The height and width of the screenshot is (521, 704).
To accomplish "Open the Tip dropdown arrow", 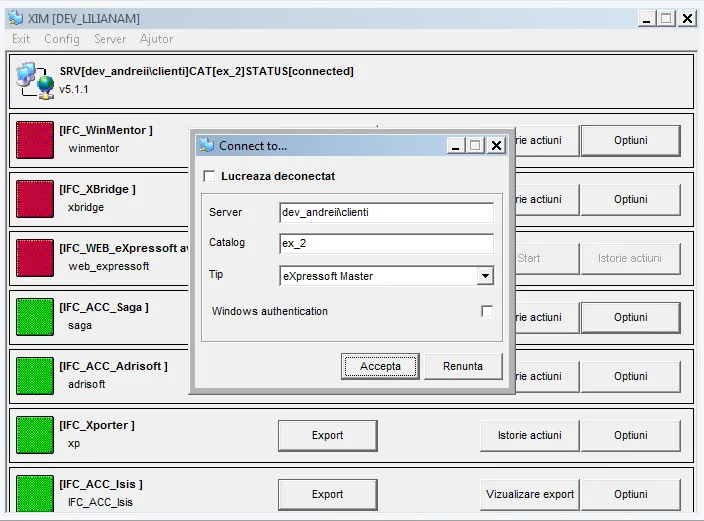I will pos(485,276).
